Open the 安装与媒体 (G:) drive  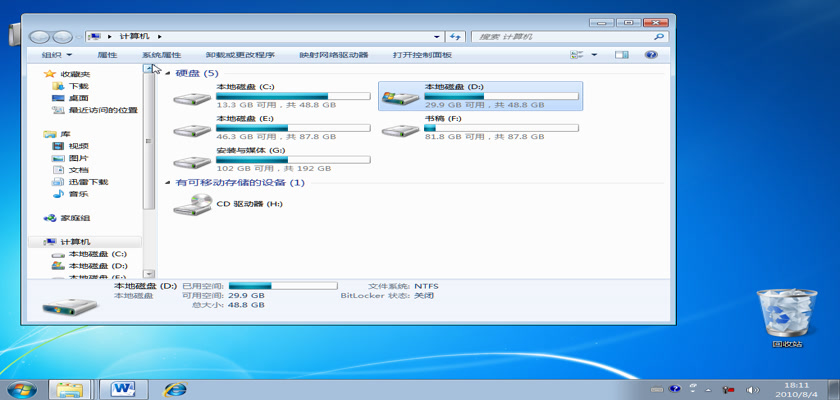[192, 161]
